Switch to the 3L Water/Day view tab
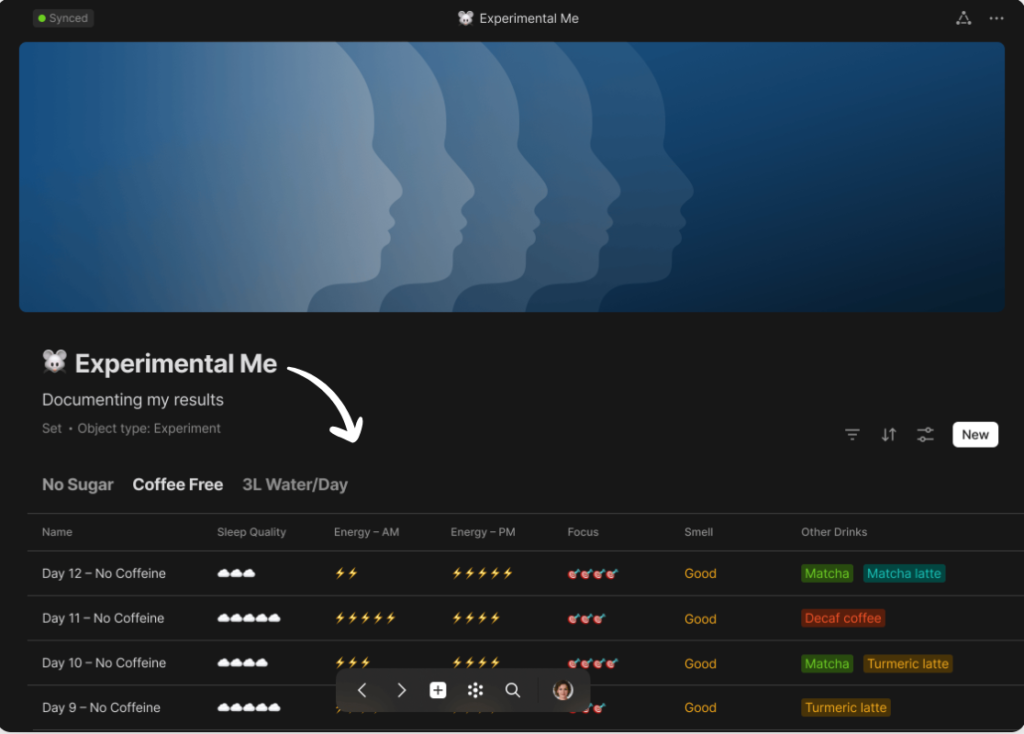This screenshot has height=734, width=1024. coord(295,485)
